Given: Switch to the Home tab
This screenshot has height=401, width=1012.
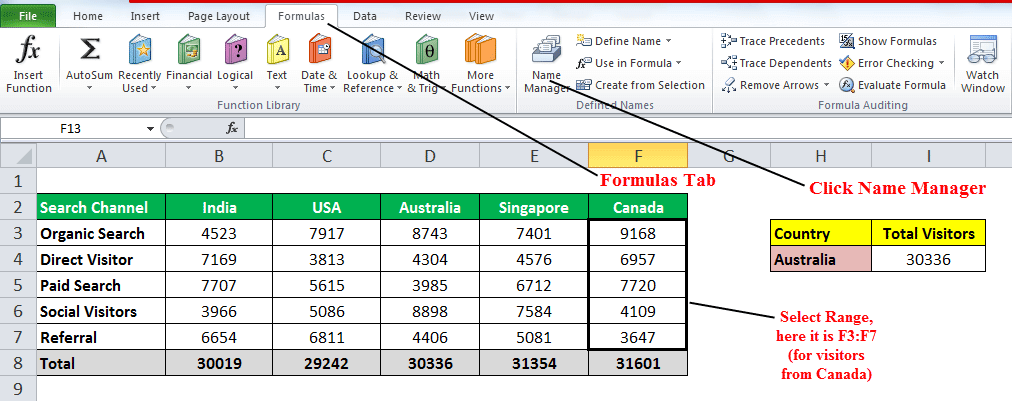Looking at the screenshot, I should tap(88, 16).
